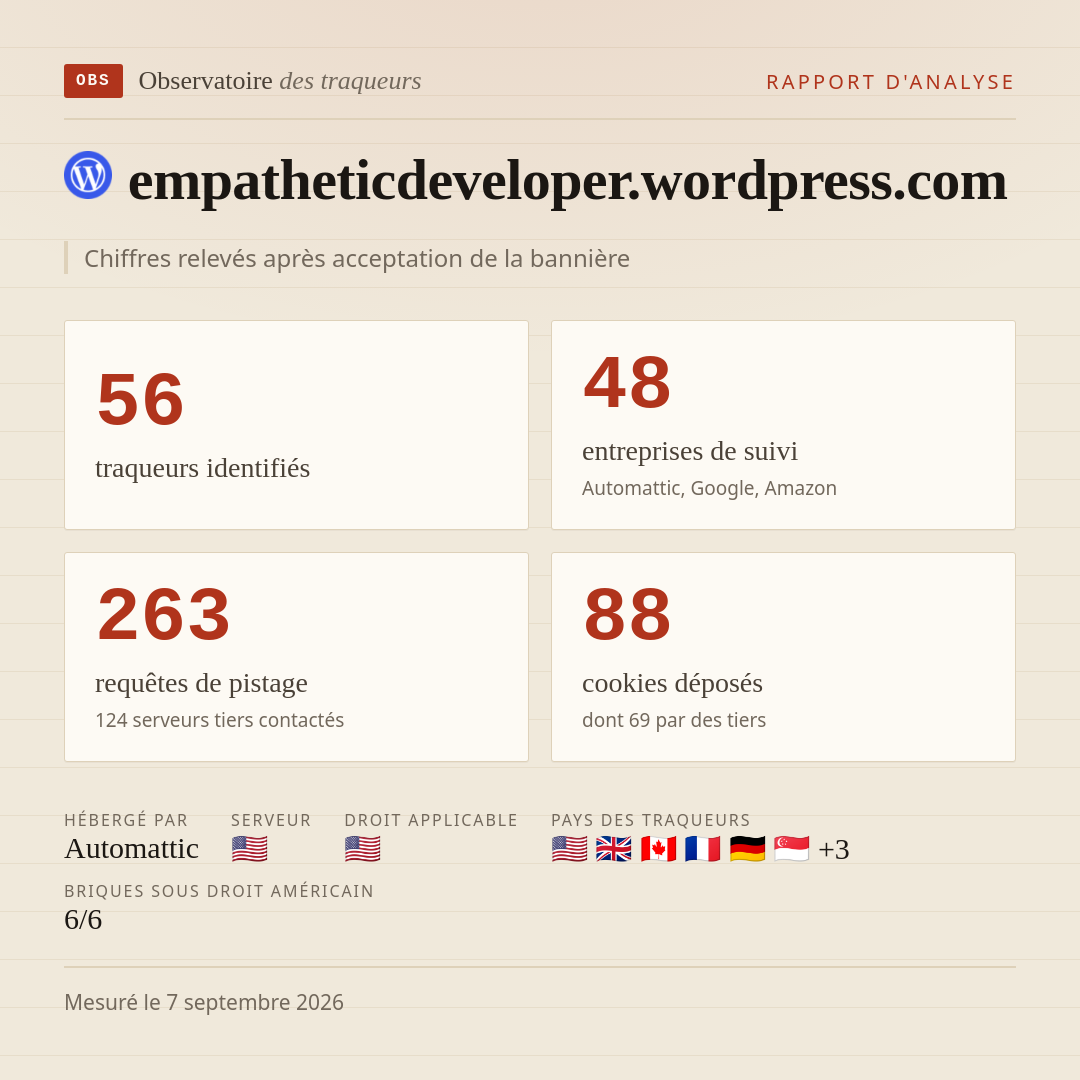
Task: Click the Automattic host name
Action: pos(132,849)
